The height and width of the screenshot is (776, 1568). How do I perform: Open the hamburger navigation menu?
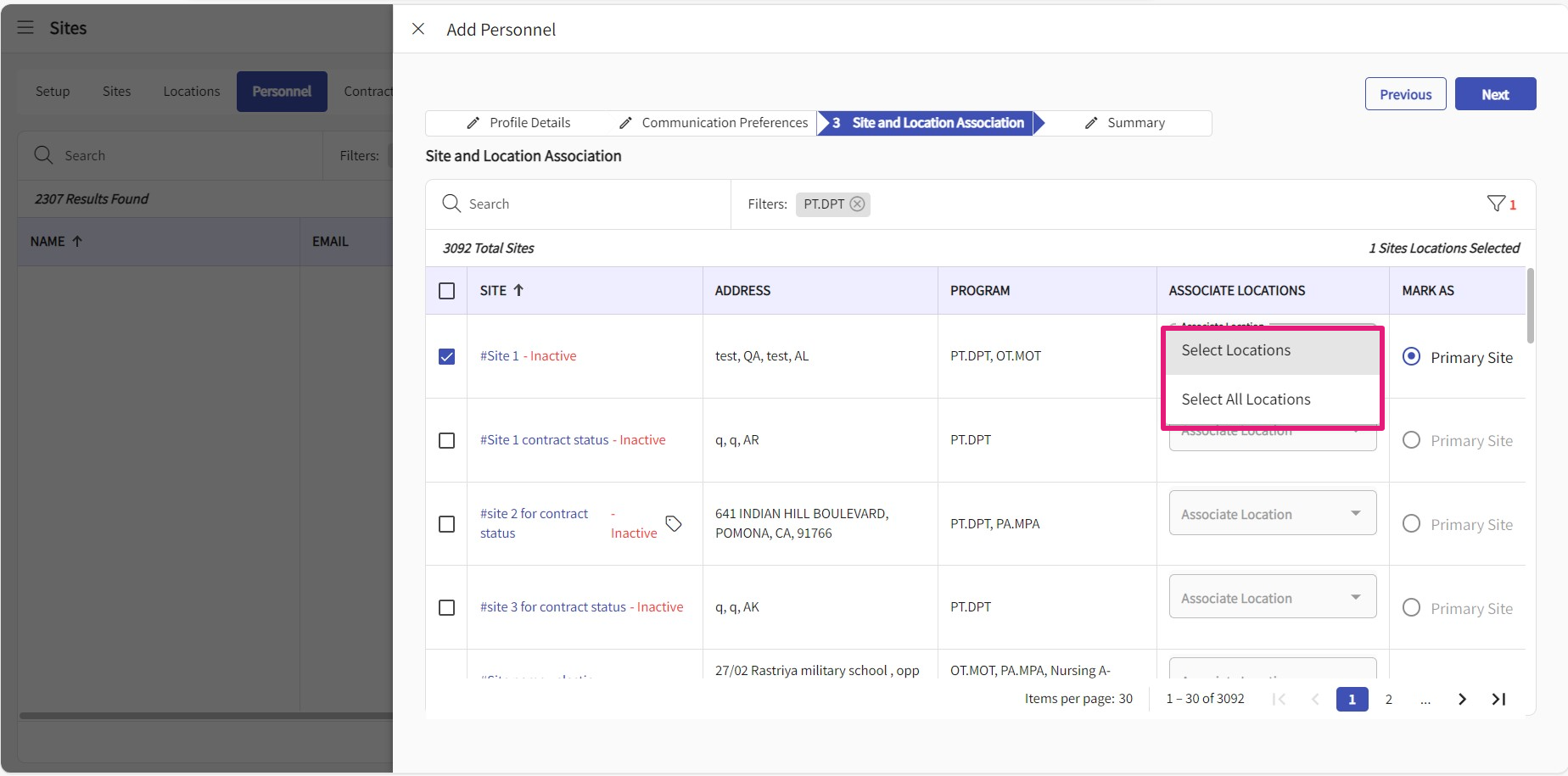tap(25, 28)
